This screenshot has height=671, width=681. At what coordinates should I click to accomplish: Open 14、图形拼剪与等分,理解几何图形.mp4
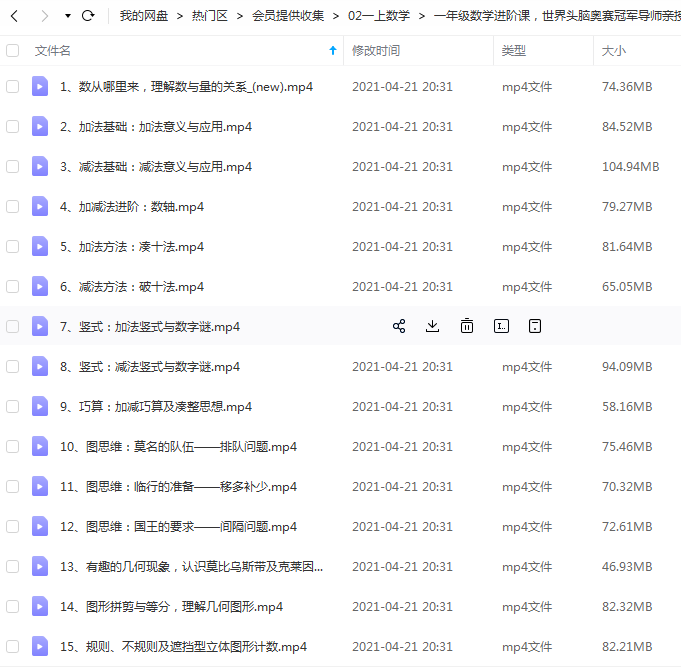[x=172, y=606]
